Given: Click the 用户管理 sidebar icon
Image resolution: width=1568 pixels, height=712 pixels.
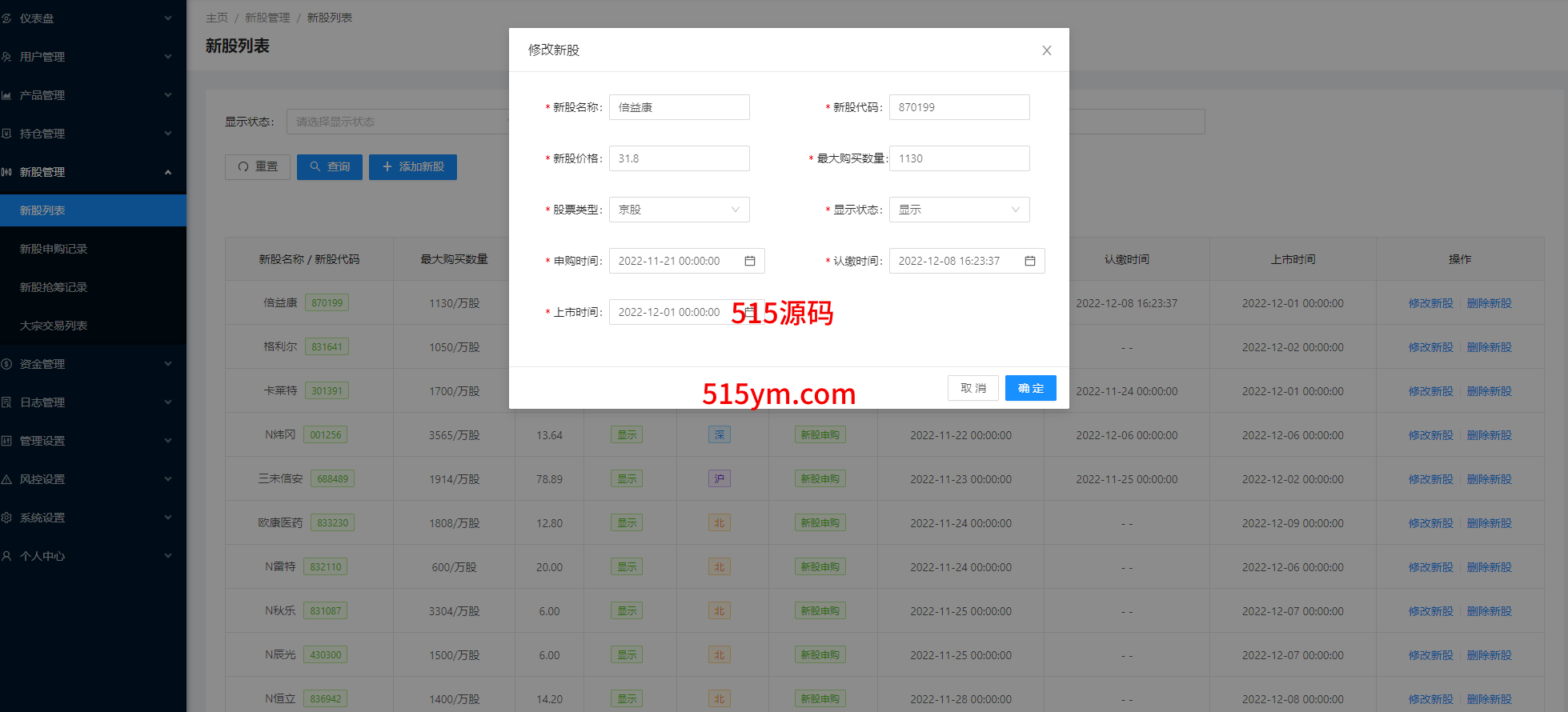Looking at the screenshot, I should coord(6,57).
